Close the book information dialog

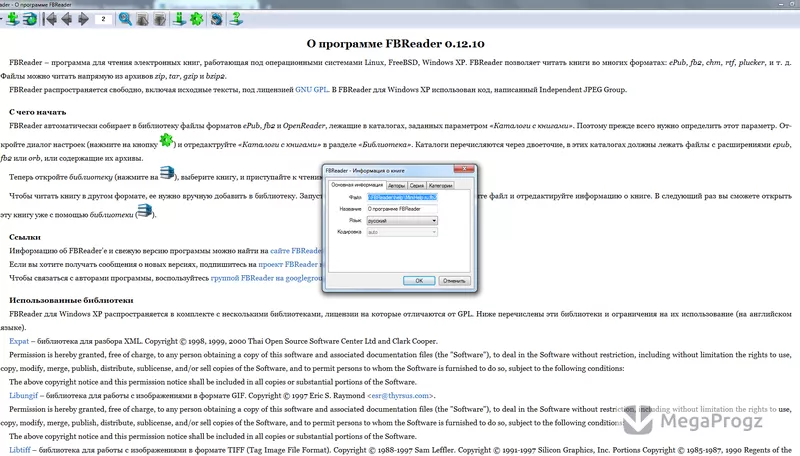(x=464, y=169)
